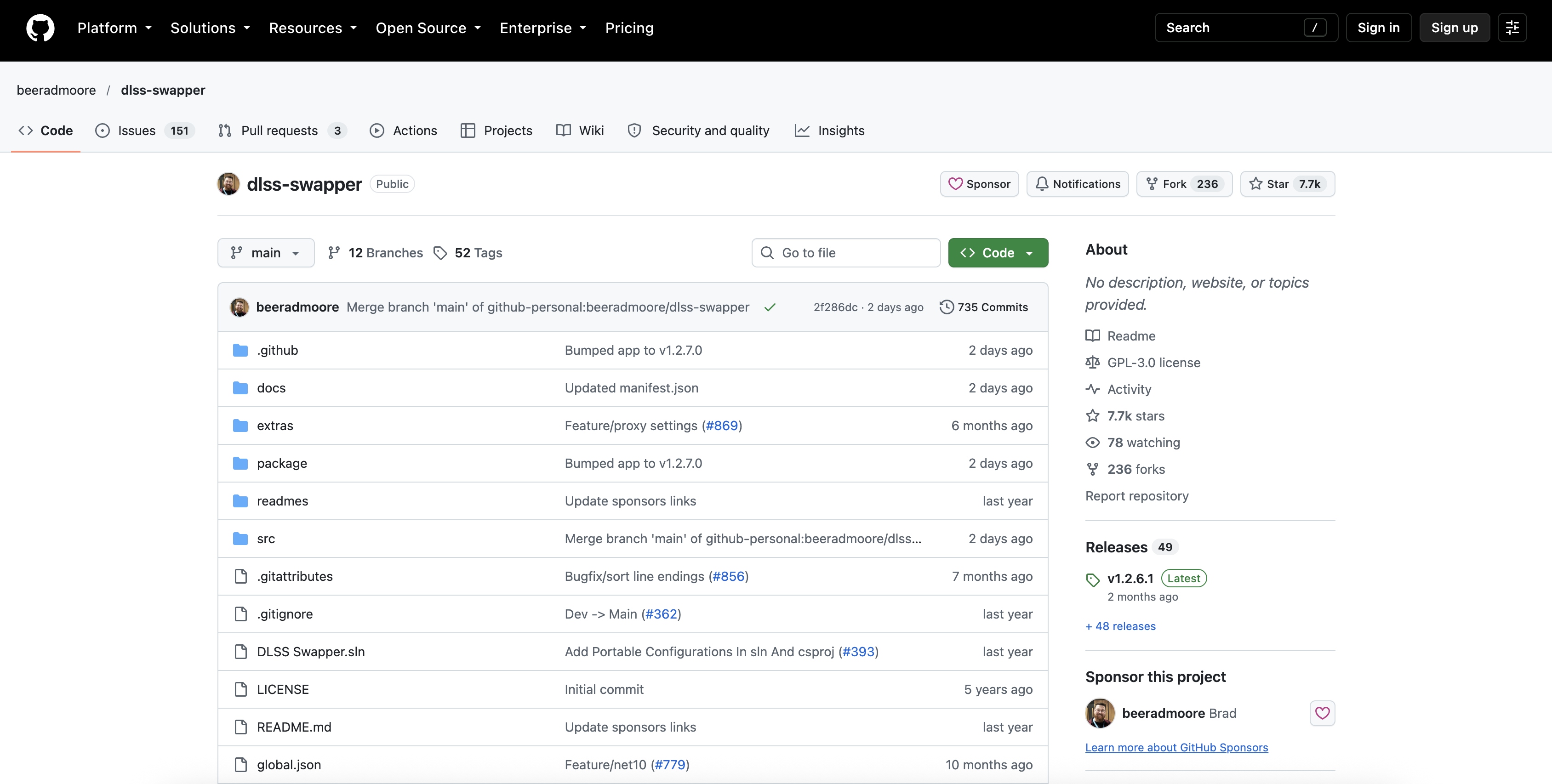The width and height of the screenshot is (1552, 784).
Task: Click the v1.2.6.1 release tag icon
Action: [x=1092, y=579]
